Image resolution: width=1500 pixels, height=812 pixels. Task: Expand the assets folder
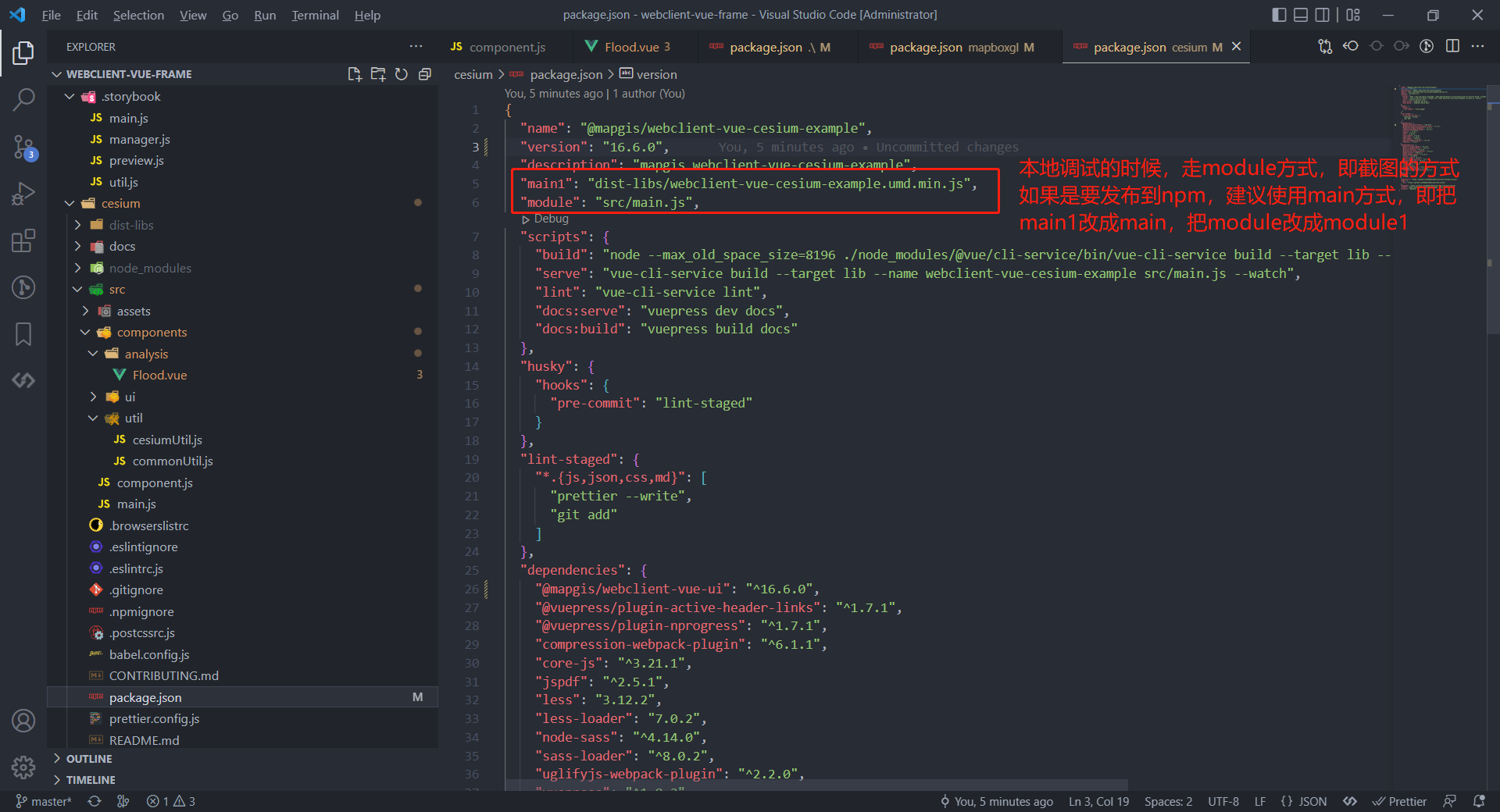pos(85,311)
